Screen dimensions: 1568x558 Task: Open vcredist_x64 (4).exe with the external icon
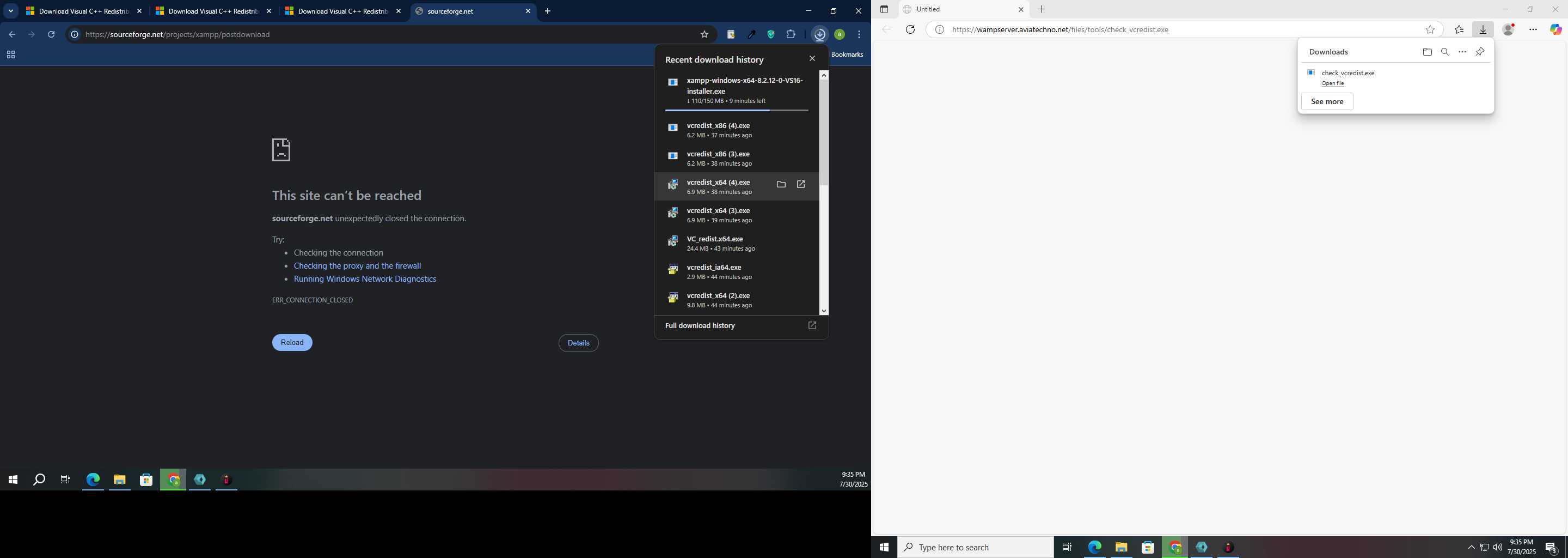coord(800,185)
